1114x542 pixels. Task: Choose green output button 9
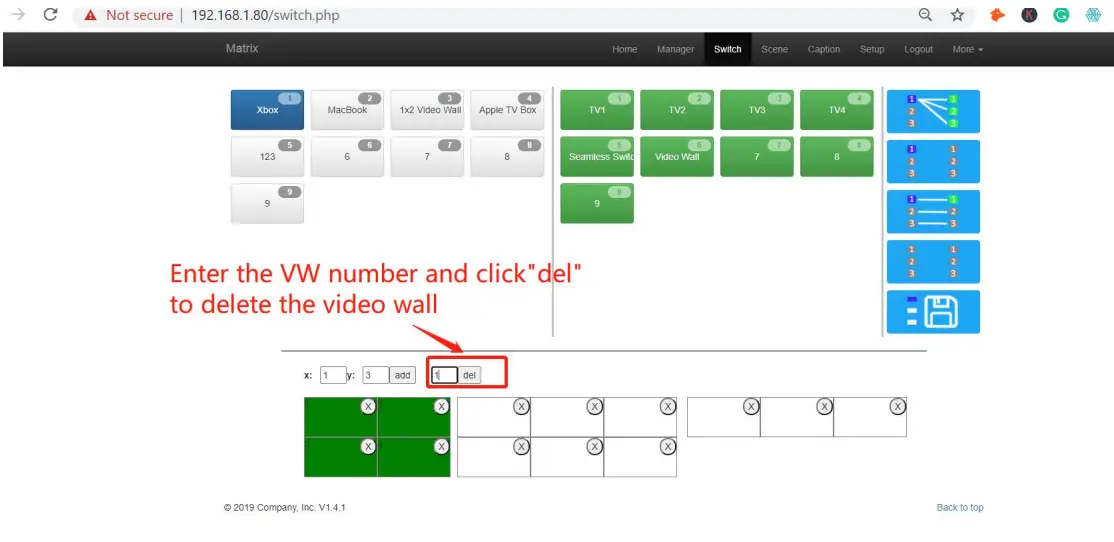click(x=597, y=203)
